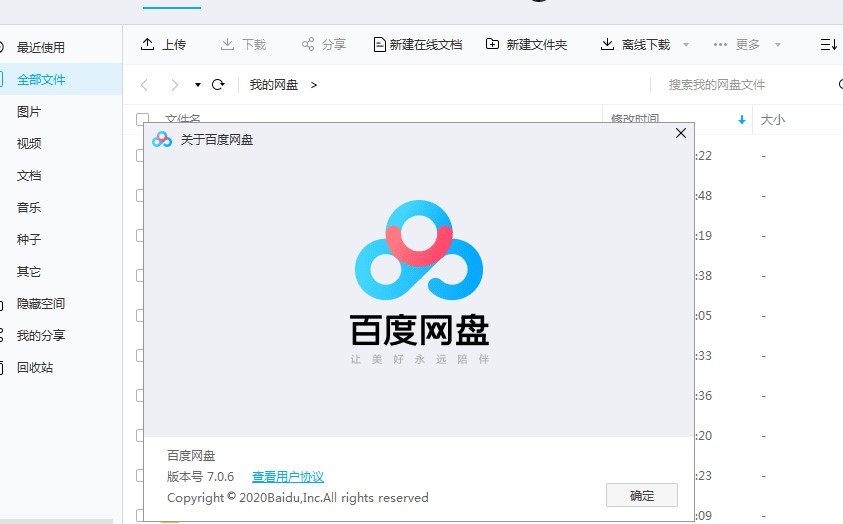Viewport: 843px width, 524px height.
Task: Click the Baidu Netdisk icon in dialog title
Action: click(x=162, y=140)
